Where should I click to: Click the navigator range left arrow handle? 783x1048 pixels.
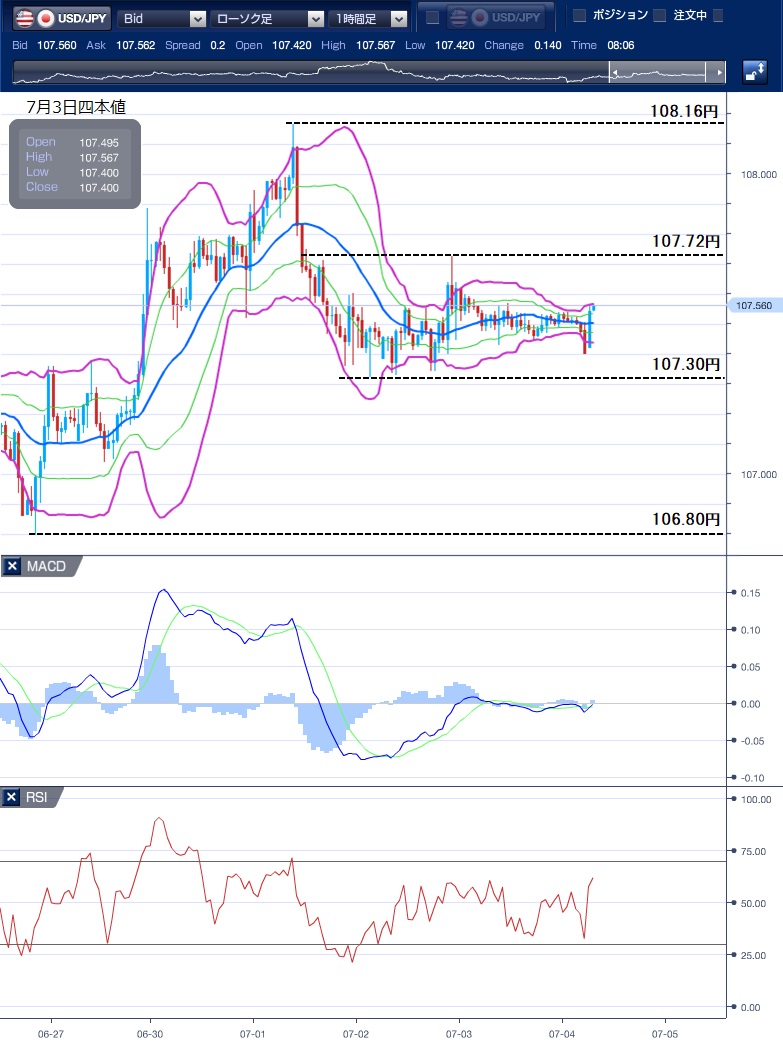(616, 73)
